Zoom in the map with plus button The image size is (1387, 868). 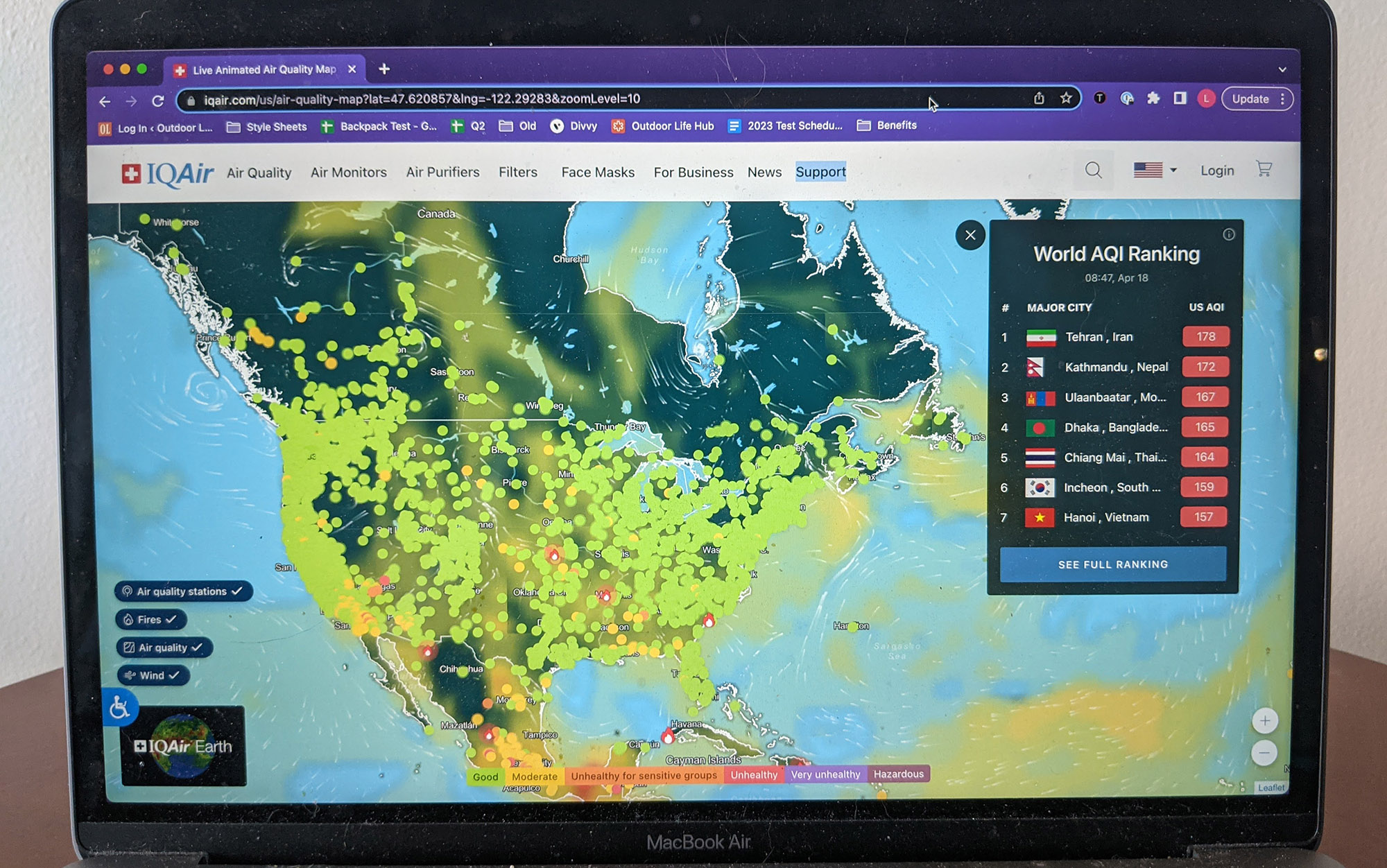pos(1264,721)
